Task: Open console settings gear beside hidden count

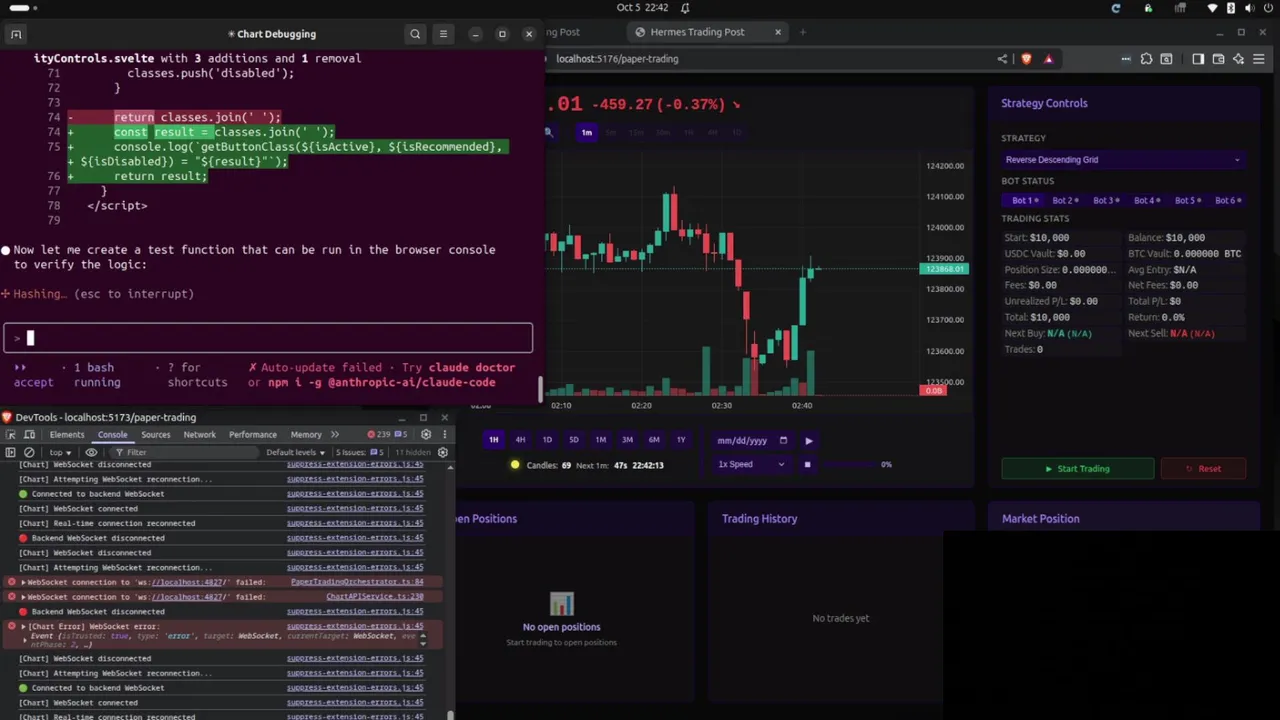Action: tap(443, 452)
